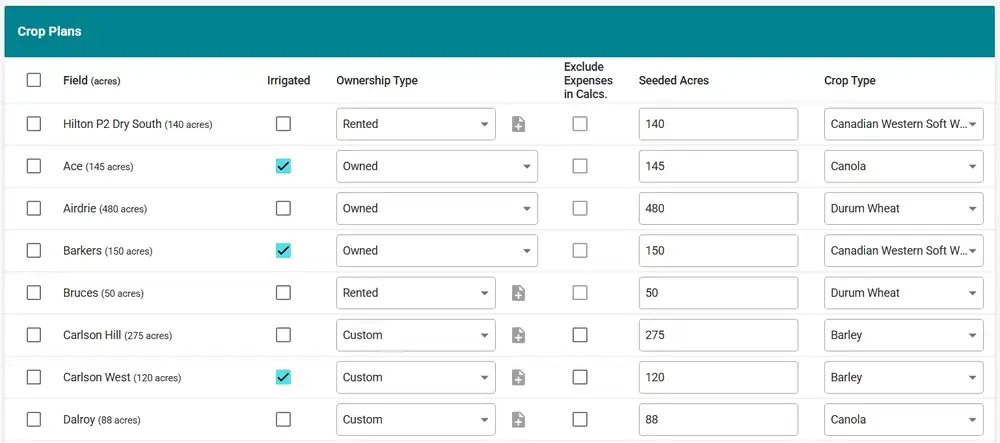Edit Seeded Acres field showing 275
Screen dimensions: 1000x443
pos(718,335)
